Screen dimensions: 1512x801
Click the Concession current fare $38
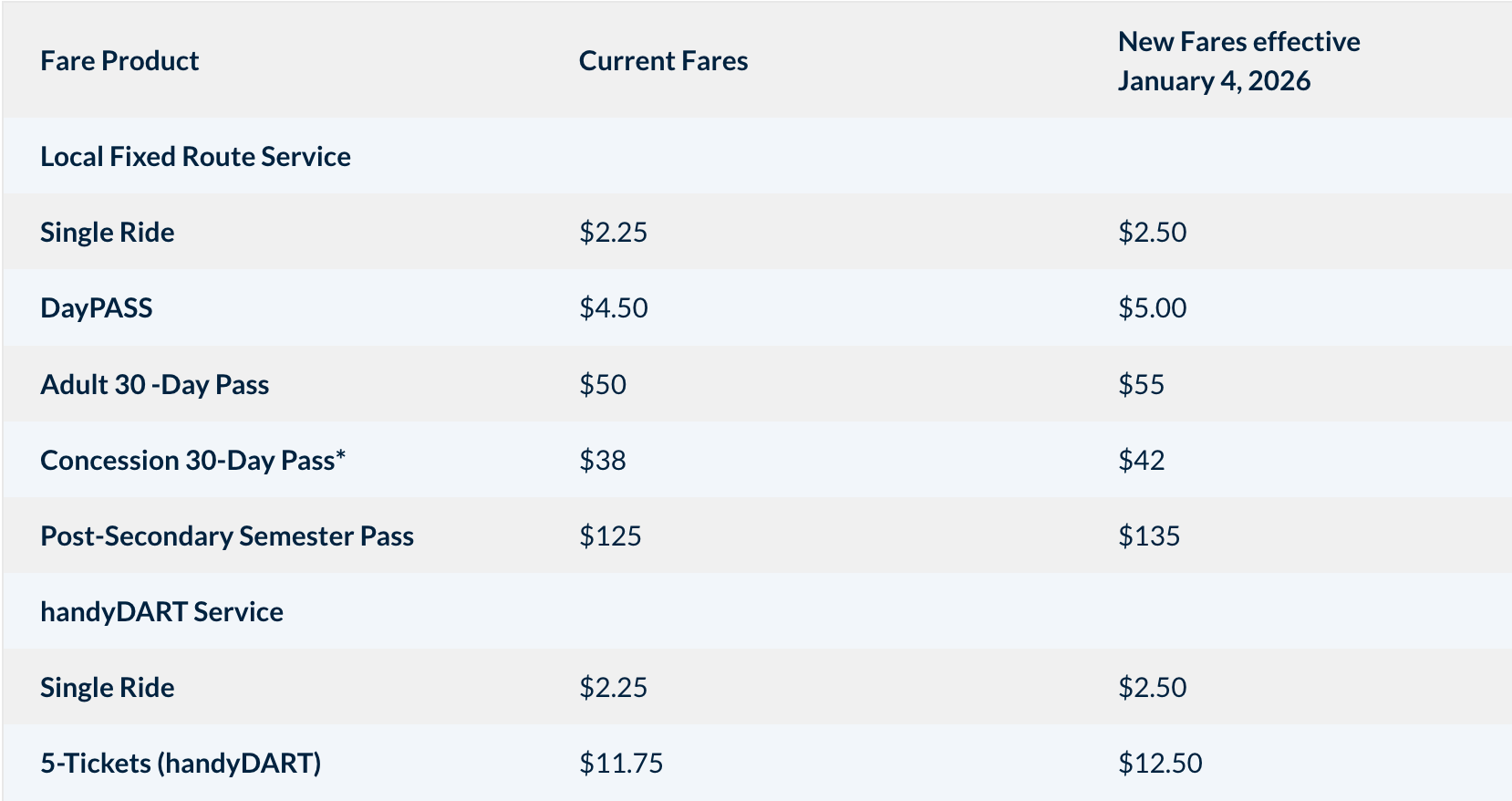(x=603, y=461)
